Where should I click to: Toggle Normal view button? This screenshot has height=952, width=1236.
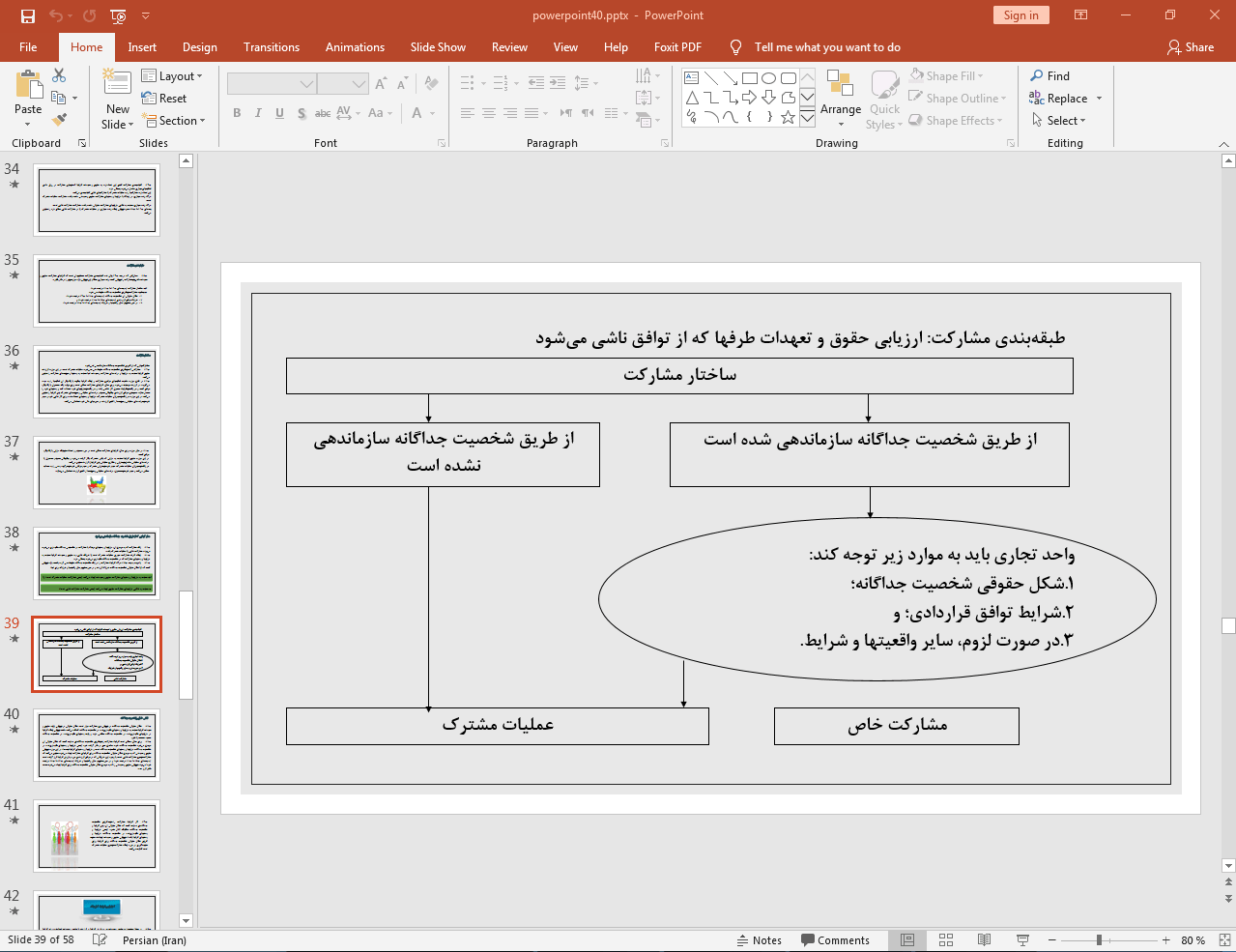click(x=907, y=940)
